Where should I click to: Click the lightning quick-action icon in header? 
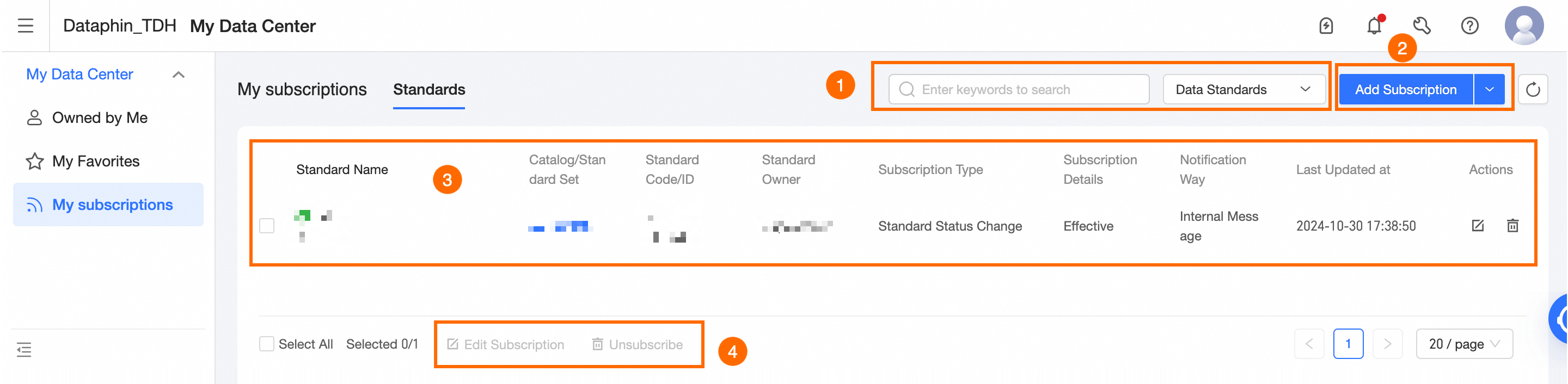pyautogui.click(x=1326, y=26)
